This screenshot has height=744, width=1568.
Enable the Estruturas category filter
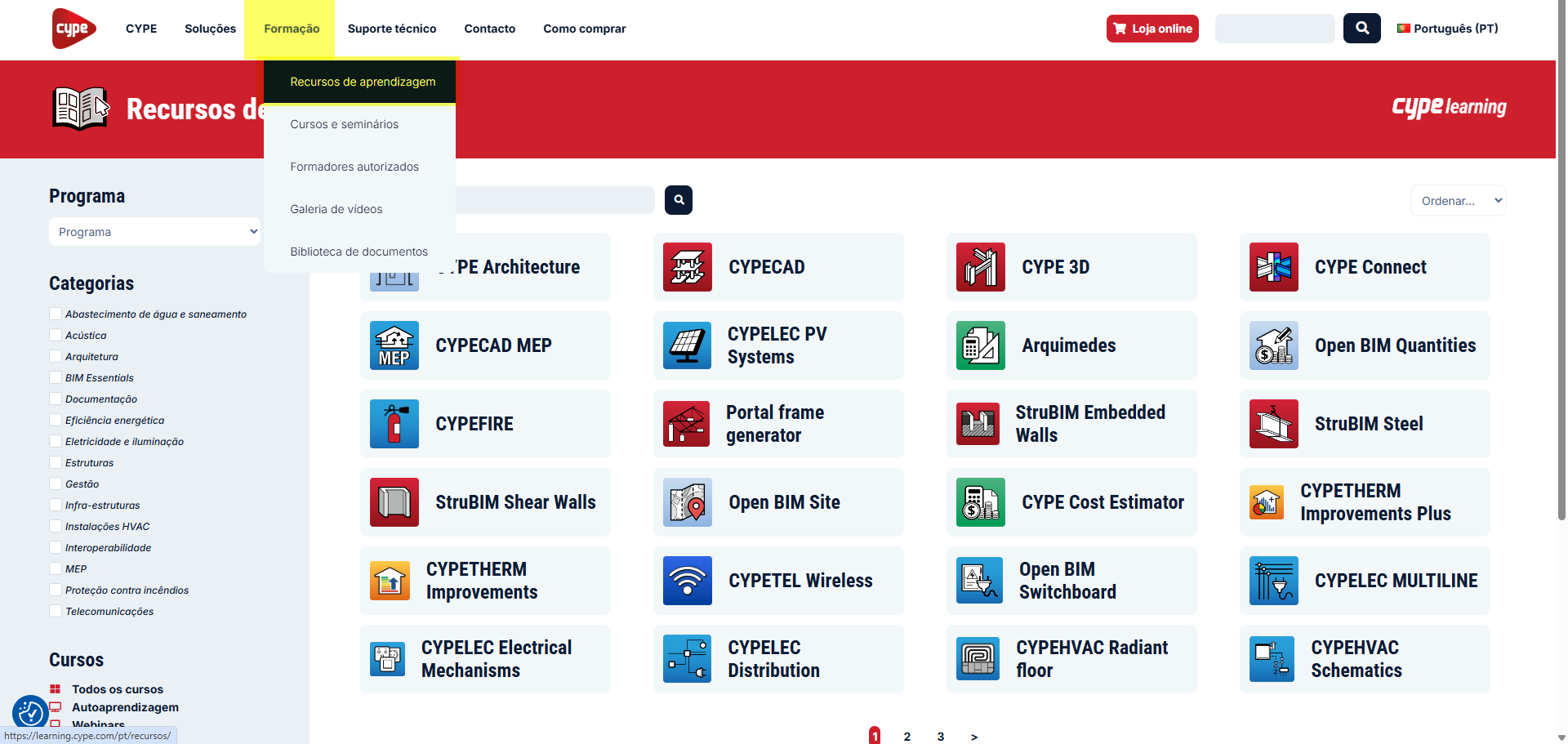point(56,462)
